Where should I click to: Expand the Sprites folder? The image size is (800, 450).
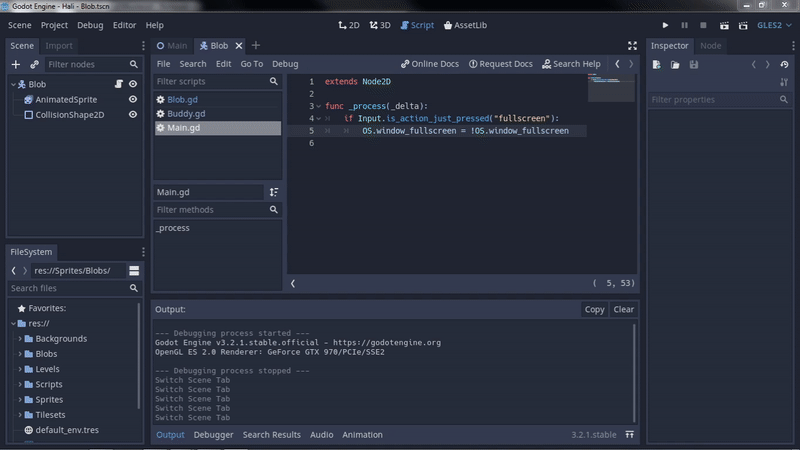(x=20, y=399)
